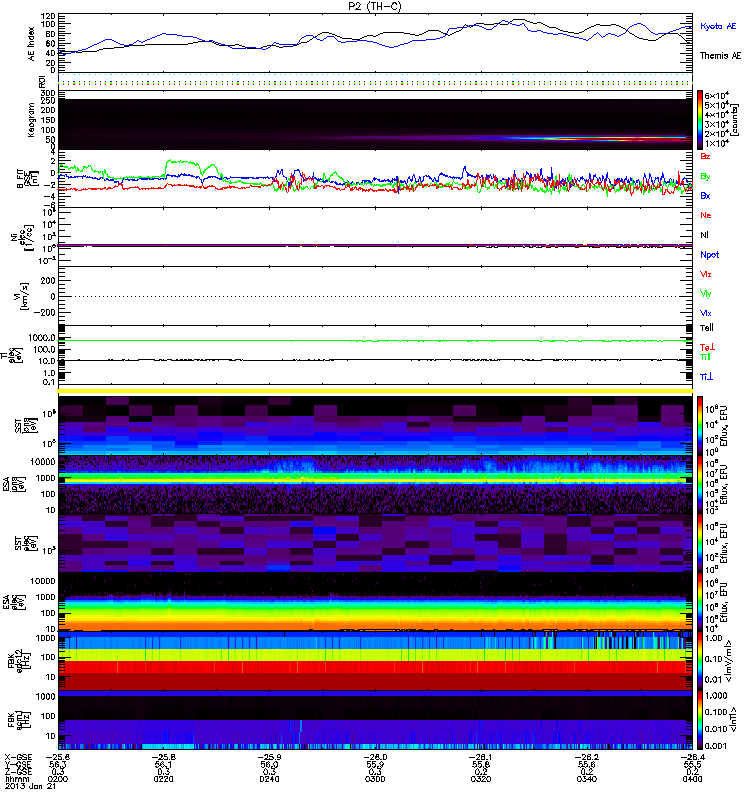Image resolution: width=750 pixels, height=800 pixels.
Task: Click the green Viy velocity legend label
Action: pos(706,294)
